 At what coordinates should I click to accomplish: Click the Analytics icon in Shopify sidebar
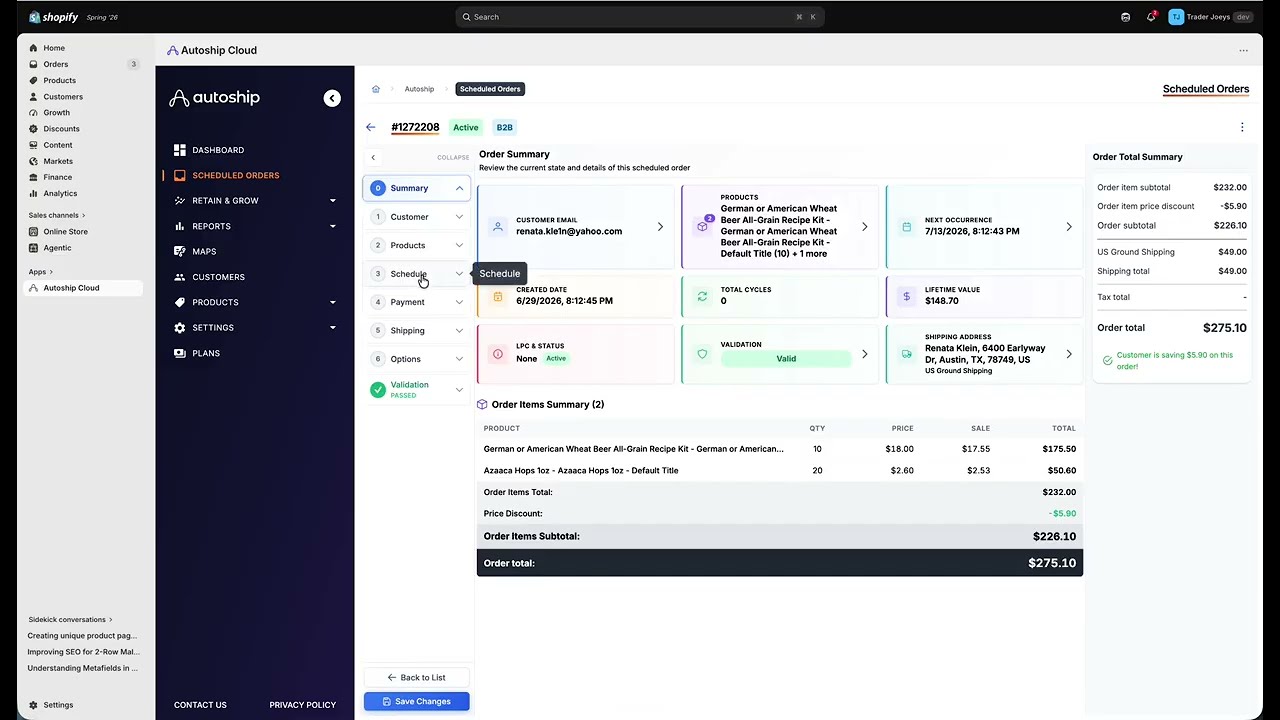click(33, 193)
